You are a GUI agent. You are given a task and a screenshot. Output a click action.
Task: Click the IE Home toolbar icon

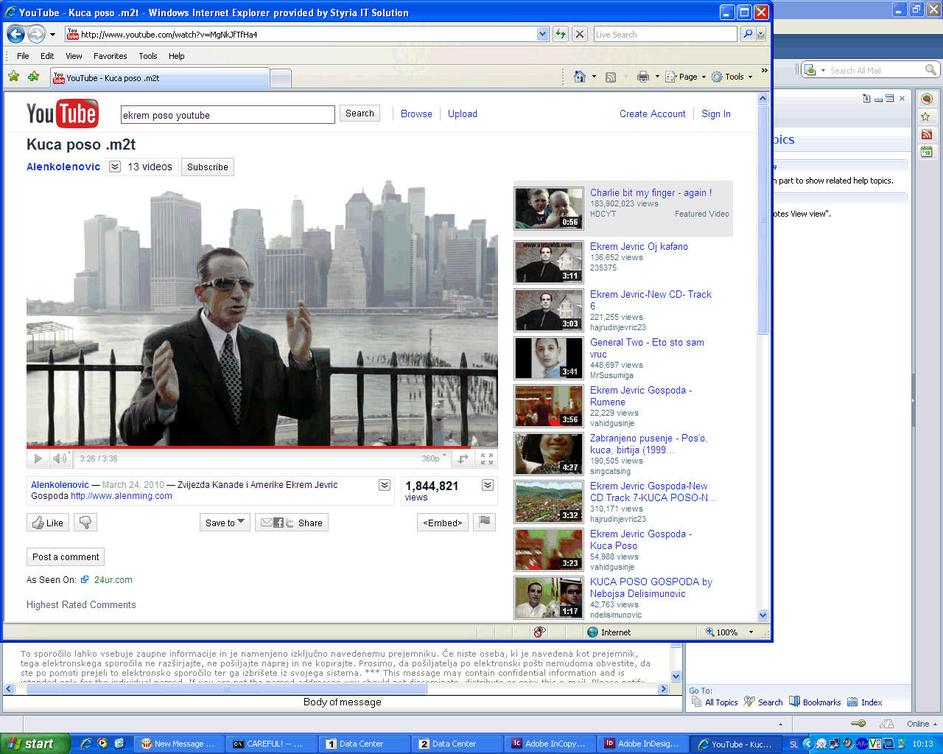(x=579, y=77)
